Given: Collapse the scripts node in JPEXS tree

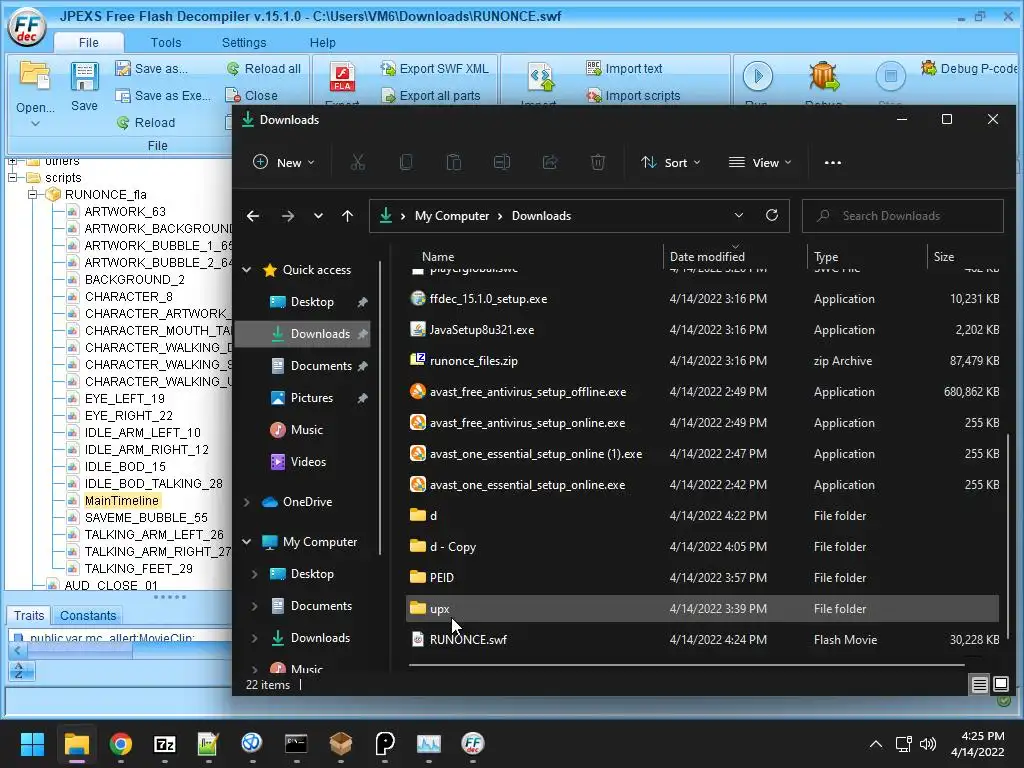Looking at the screenshot, I should [x=12, y=178].
